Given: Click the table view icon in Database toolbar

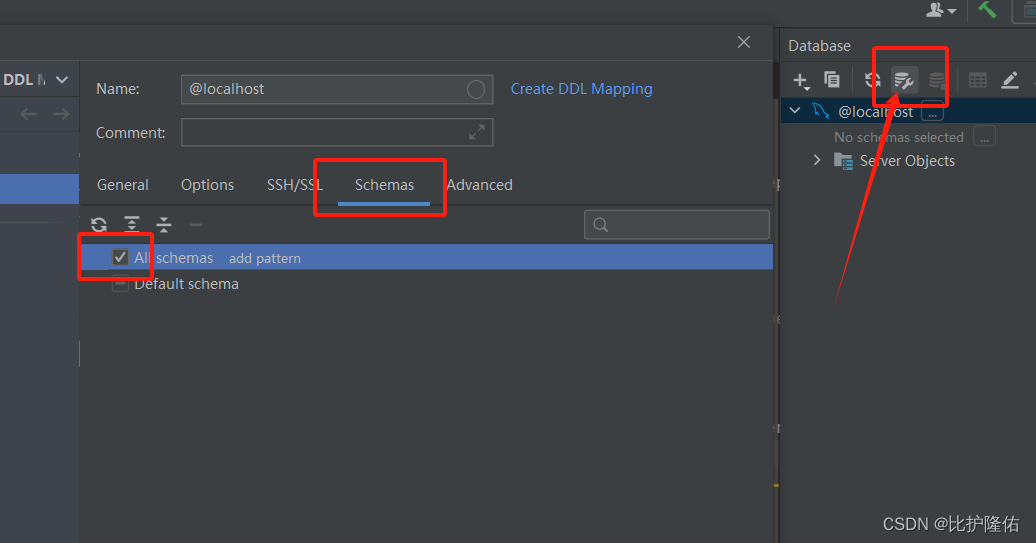Looking at the screenshot, I should tap(978, 81).
